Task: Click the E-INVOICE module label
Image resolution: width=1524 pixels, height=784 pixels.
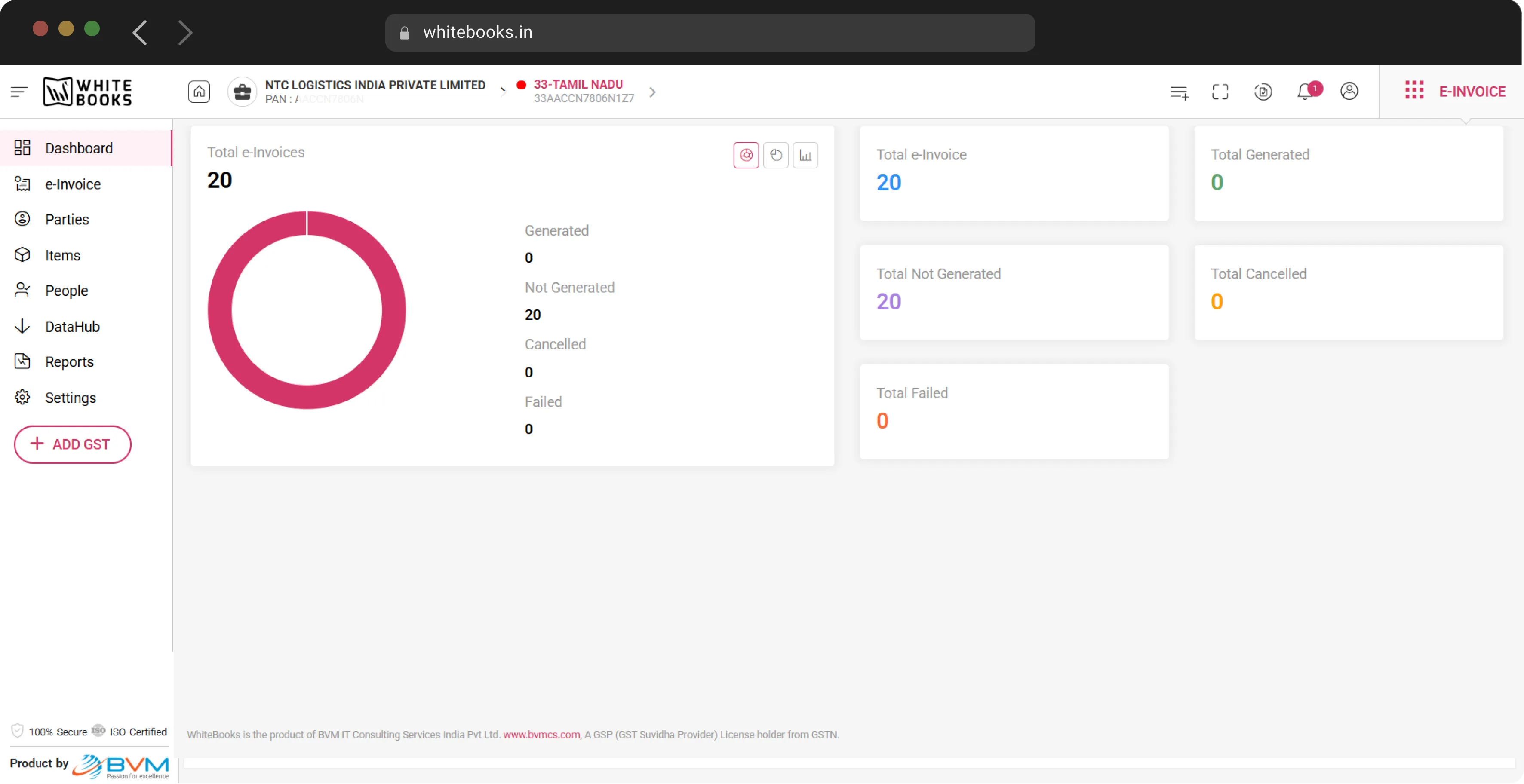Action: click(1472, 92)
